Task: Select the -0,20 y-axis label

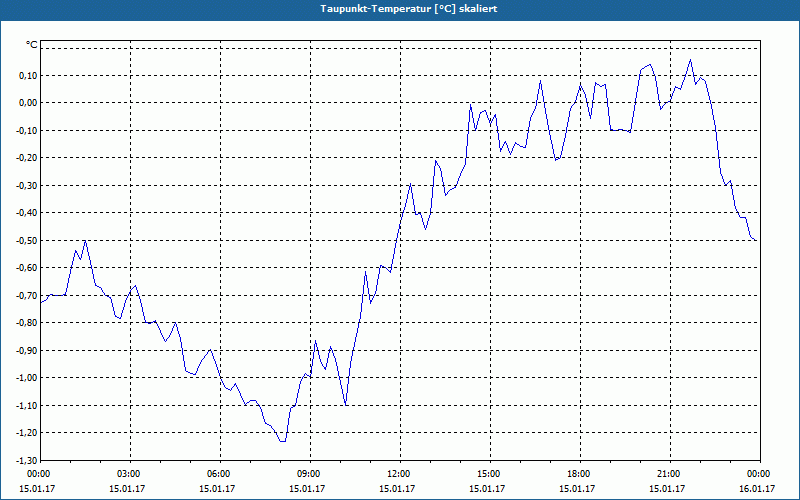Action: click(27, 158)
